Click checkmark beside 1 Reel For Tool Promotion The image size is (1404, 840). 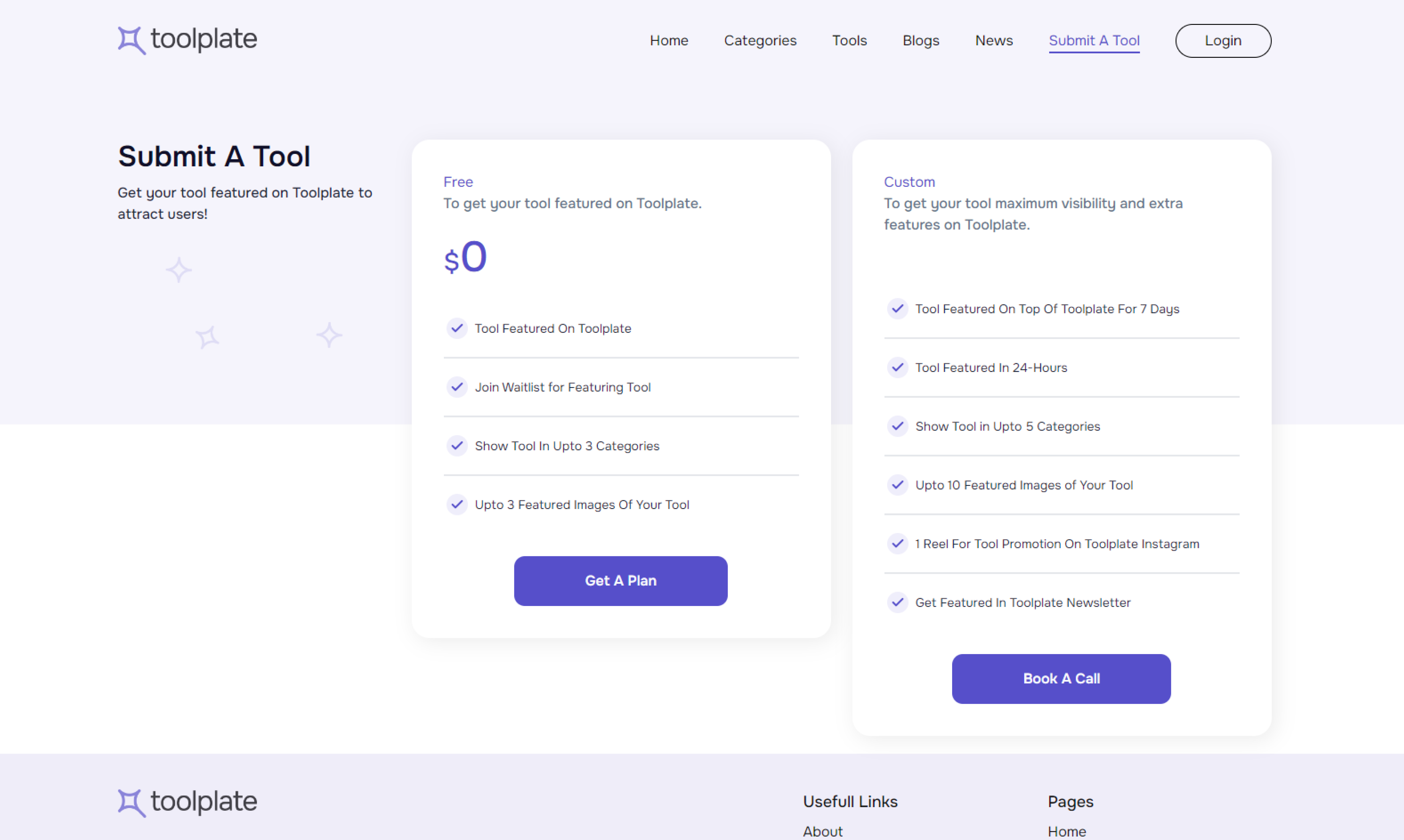[x=897, y=544]
